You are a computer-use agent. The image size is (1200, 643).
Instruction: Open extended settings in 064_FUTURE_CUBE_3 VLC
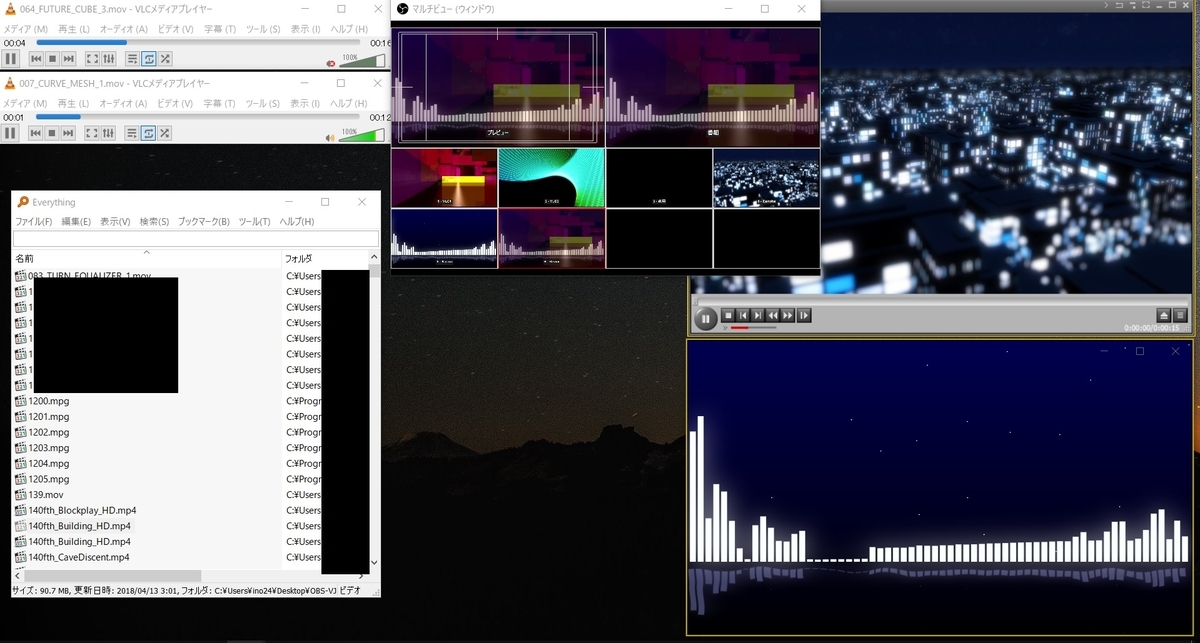(x=109, y=60)
